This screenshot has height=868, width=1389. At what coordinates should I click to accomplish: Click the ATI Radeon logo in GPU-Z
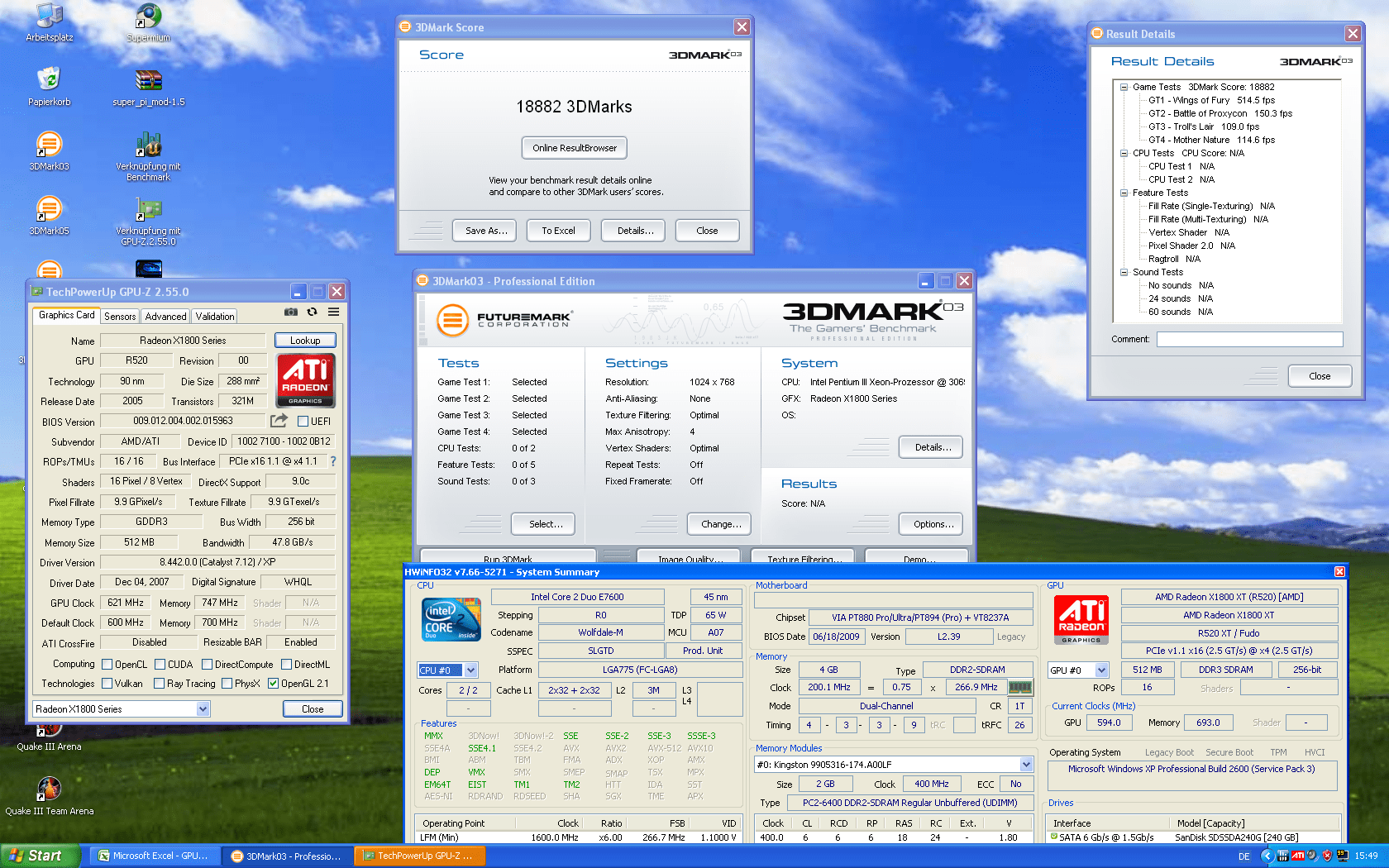(x=305, y=380)
